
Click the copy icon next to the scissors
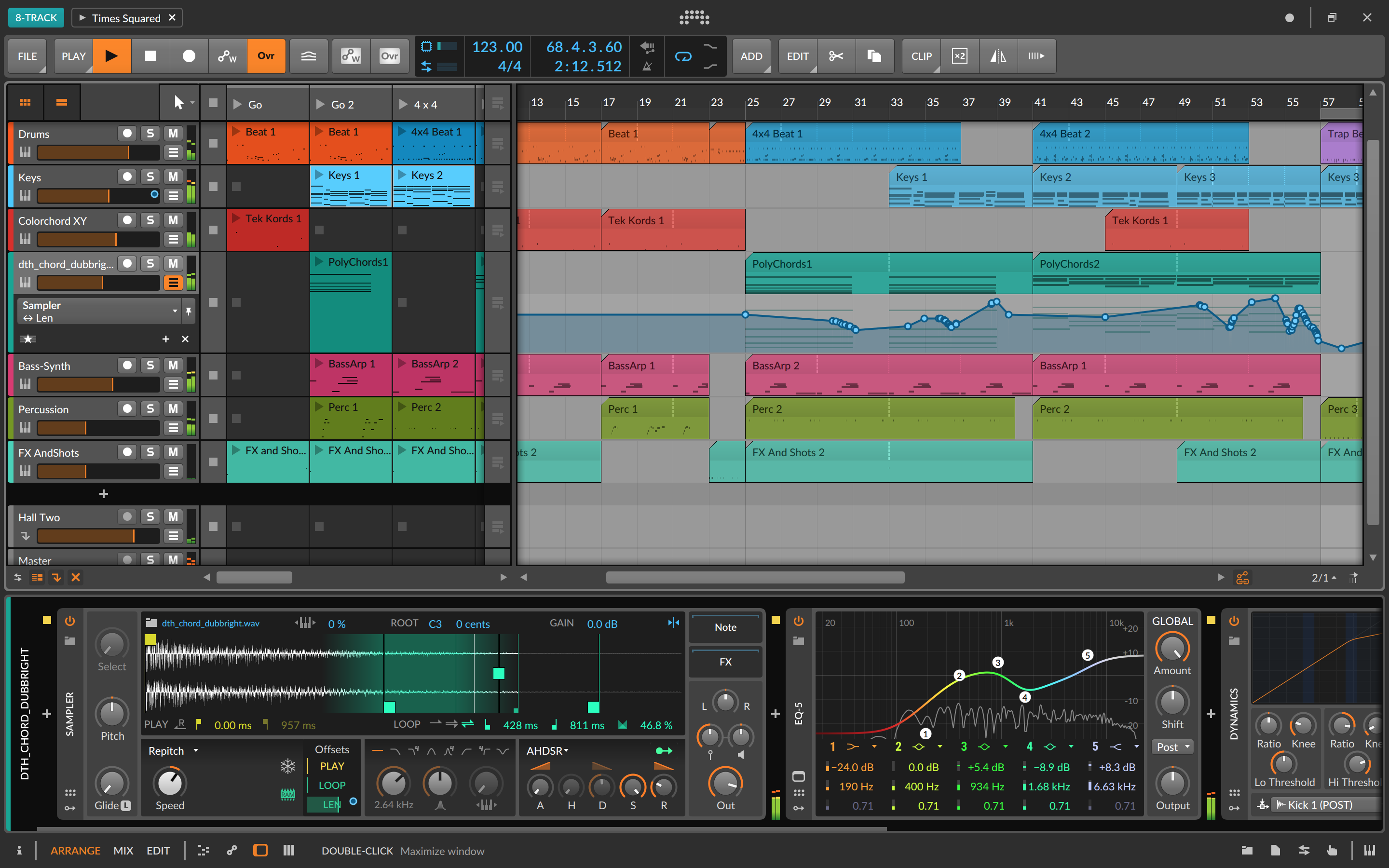[x=875, y=55]
